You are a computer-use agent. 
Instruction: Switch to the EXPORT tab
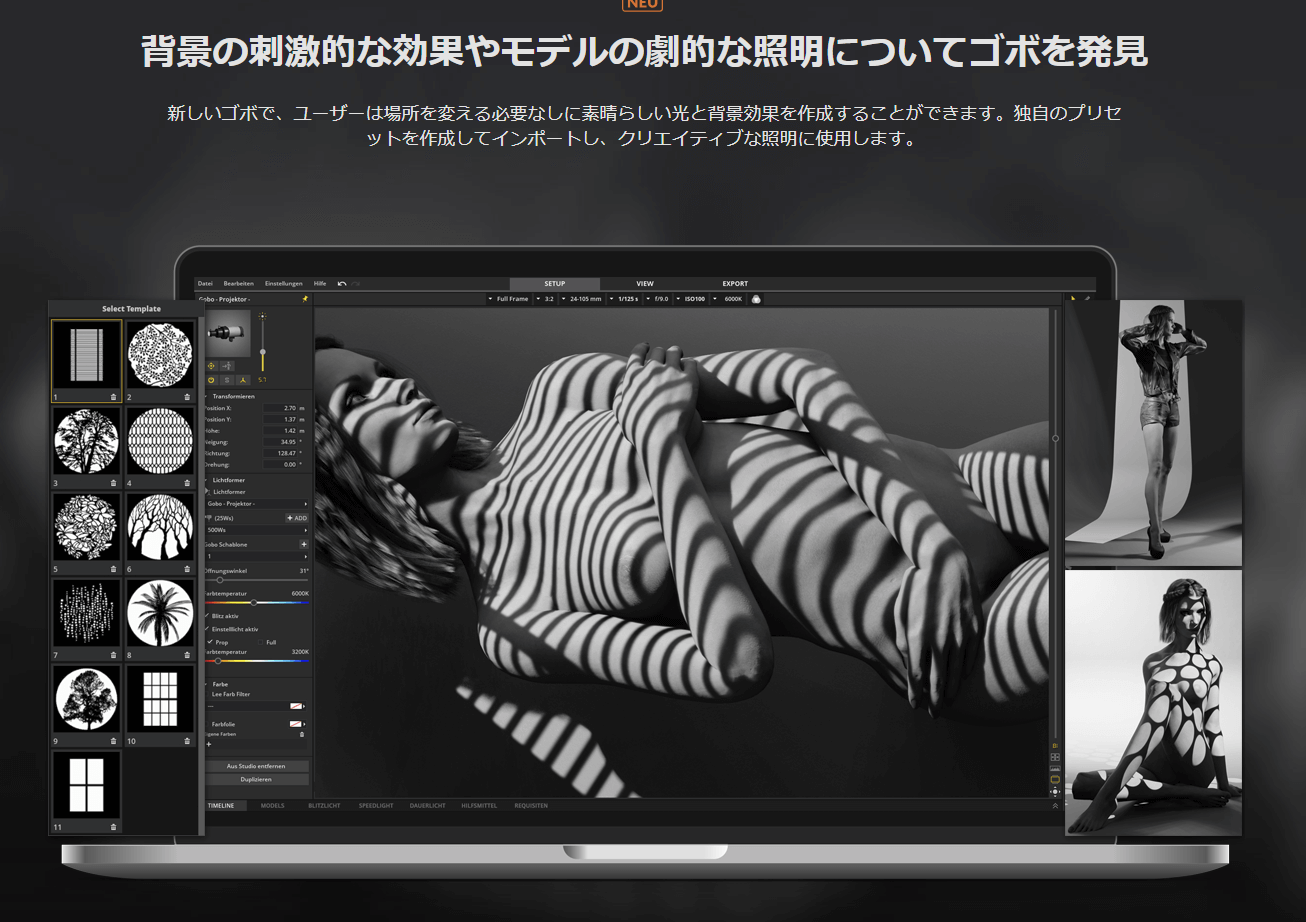coord(735,284)
